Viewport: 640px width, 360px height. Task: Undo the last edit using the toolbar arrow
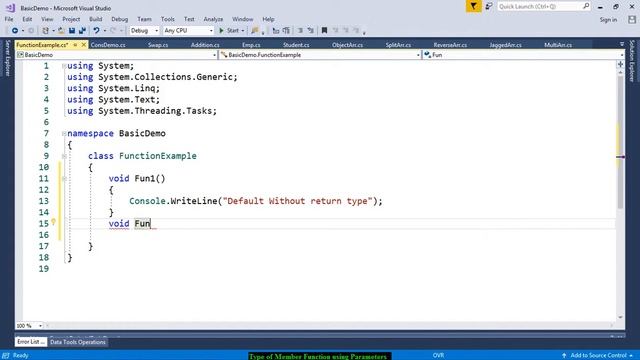point(96,31)
